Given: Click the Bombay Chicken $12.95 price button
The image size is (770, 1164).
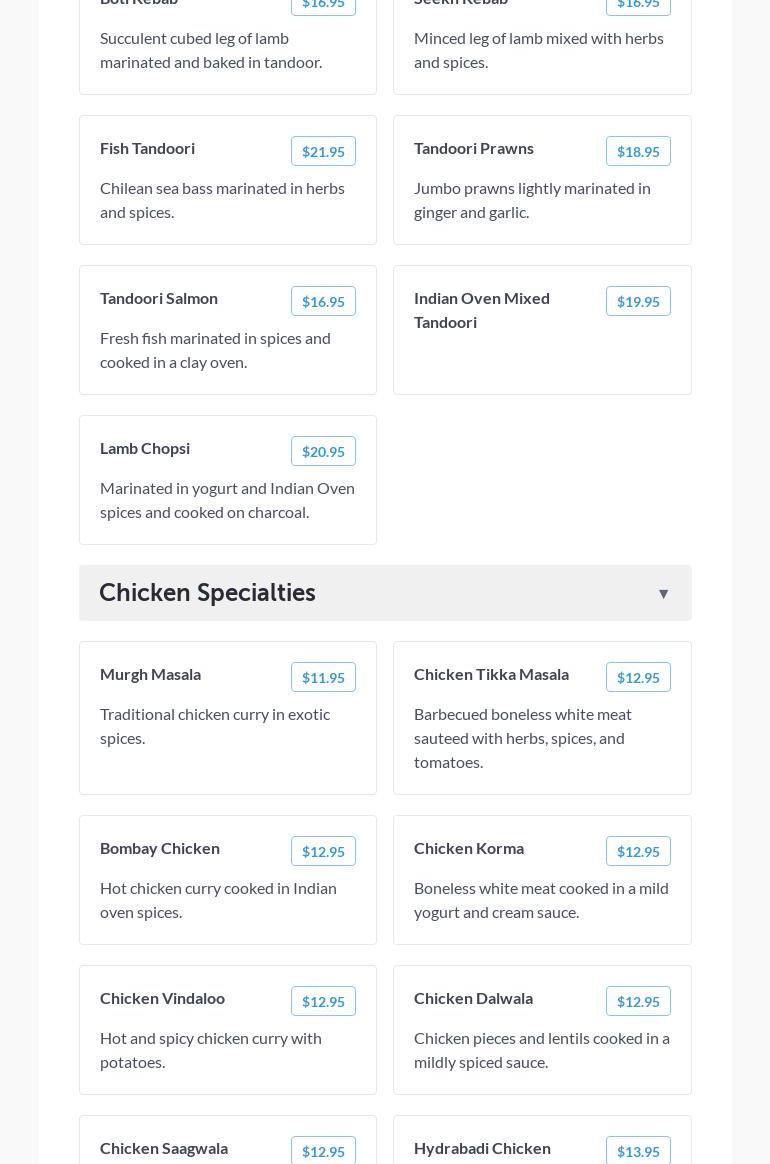Looking at the screenshot, I should point(323,852).
